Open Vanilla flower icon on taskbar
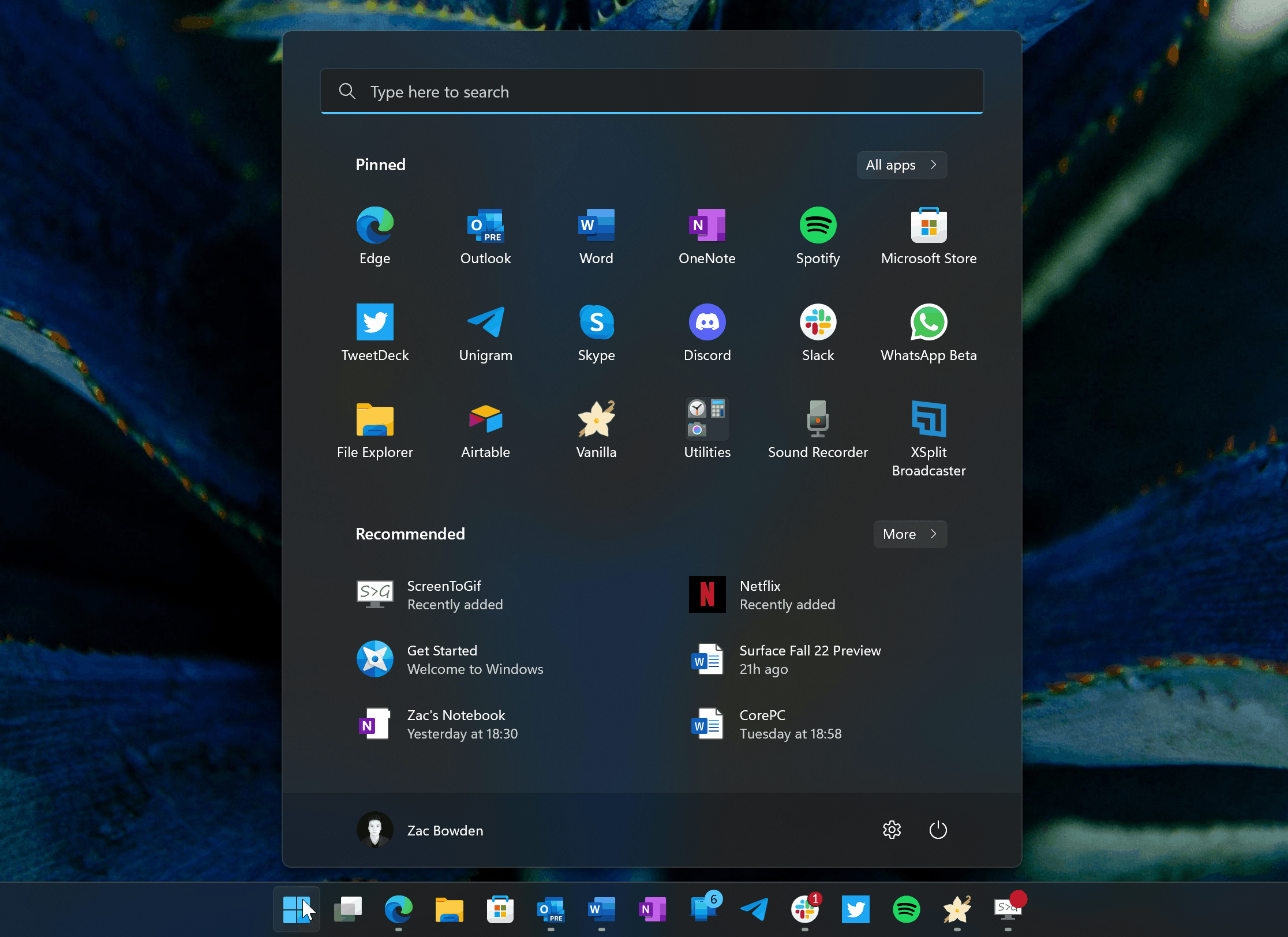The width and height of the screenshot is (1288, 937). click(957, 909)
